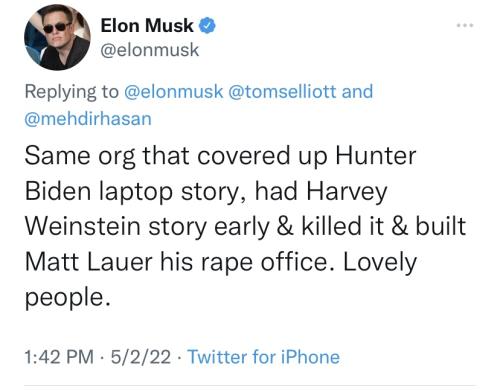Click the blue verified badge

coord(207,26)
